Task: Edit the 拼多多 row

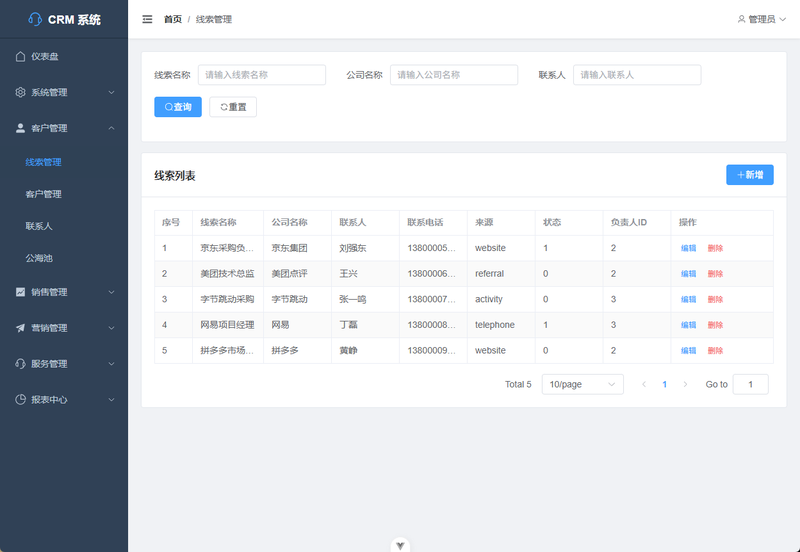Action: point(688,350)
